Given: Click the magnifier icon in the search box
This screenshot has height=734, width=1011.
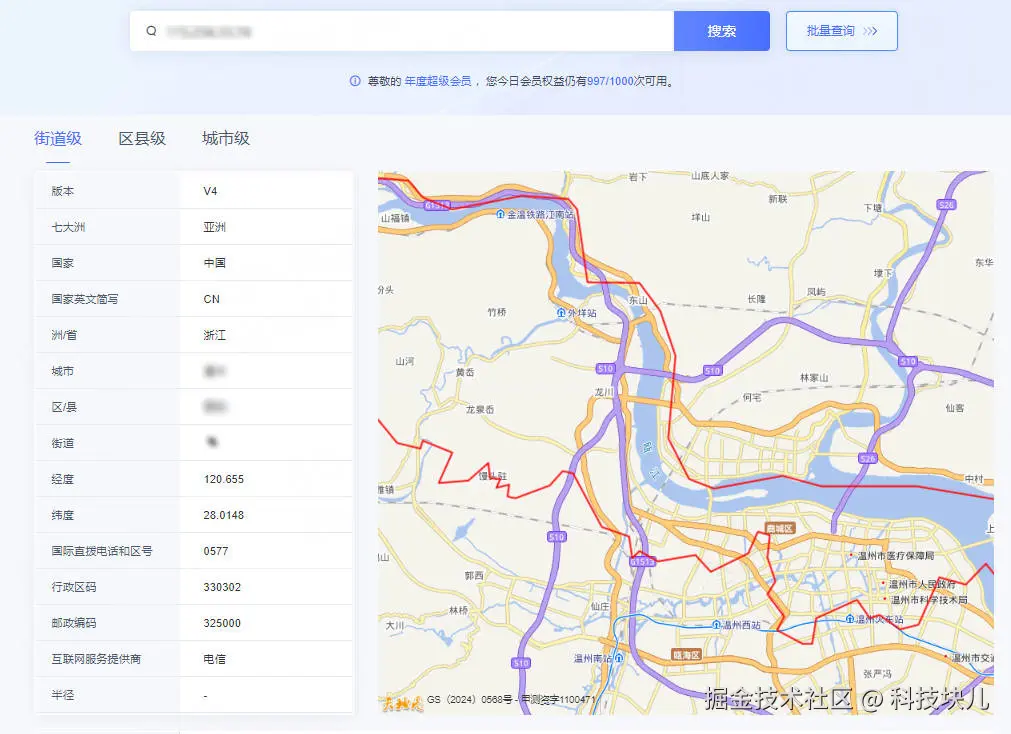Looking at the screenshot, I should point(150,31).
